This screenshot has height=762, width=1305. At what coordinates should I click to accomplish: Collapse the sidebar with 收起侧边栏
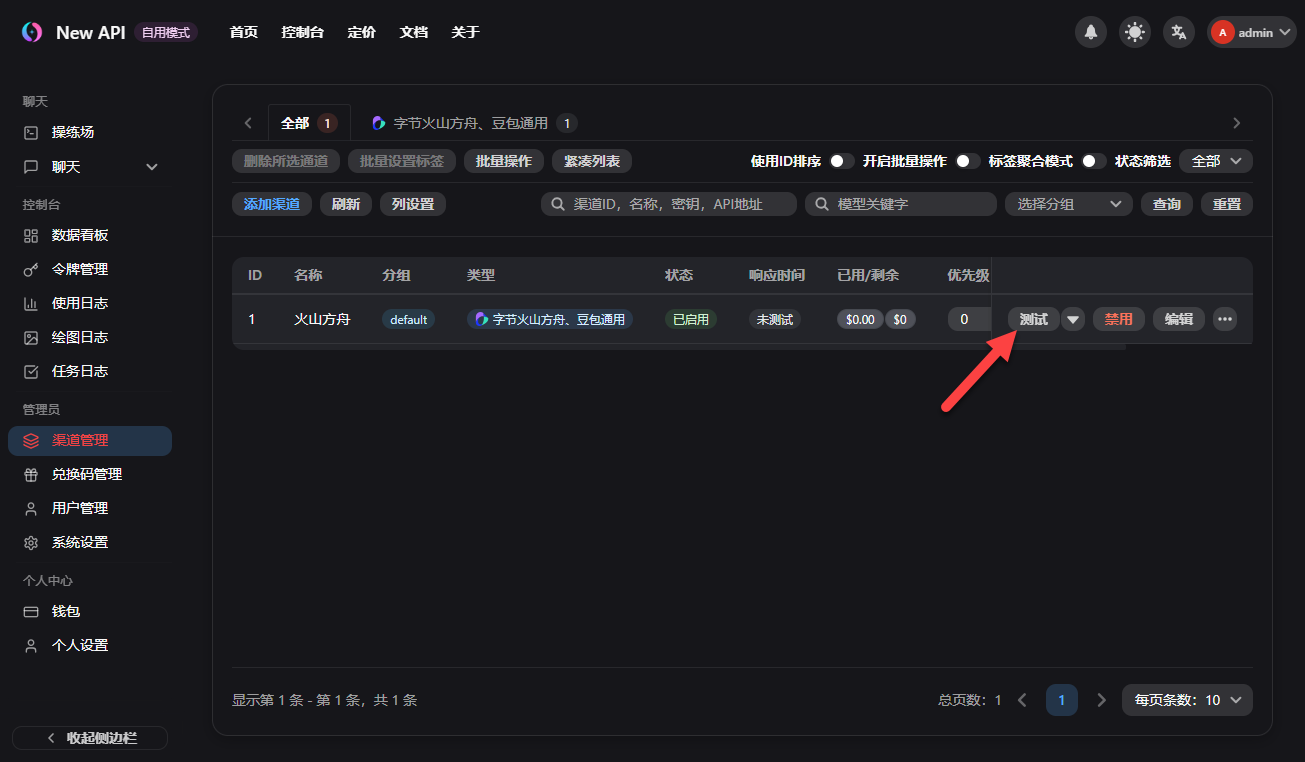89,737
